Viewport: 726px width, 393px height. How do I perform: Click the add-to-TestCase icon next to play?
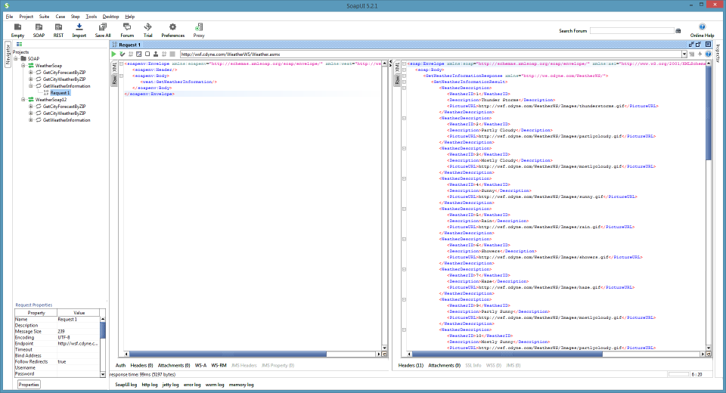point(122,54)
